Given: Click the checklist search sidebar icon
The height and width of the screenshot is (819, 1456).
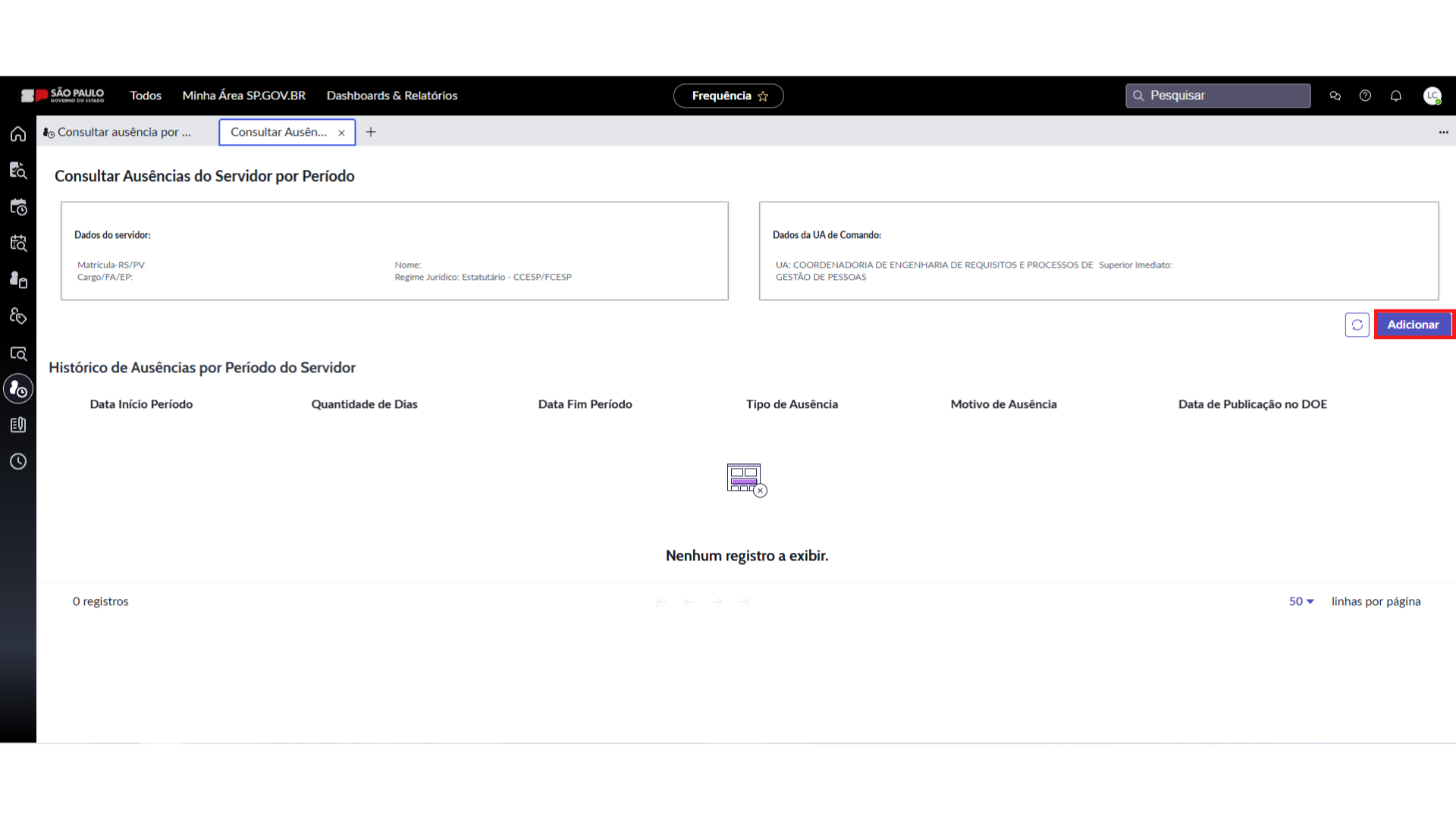Looking at the screenshot, I should point(18,171).
